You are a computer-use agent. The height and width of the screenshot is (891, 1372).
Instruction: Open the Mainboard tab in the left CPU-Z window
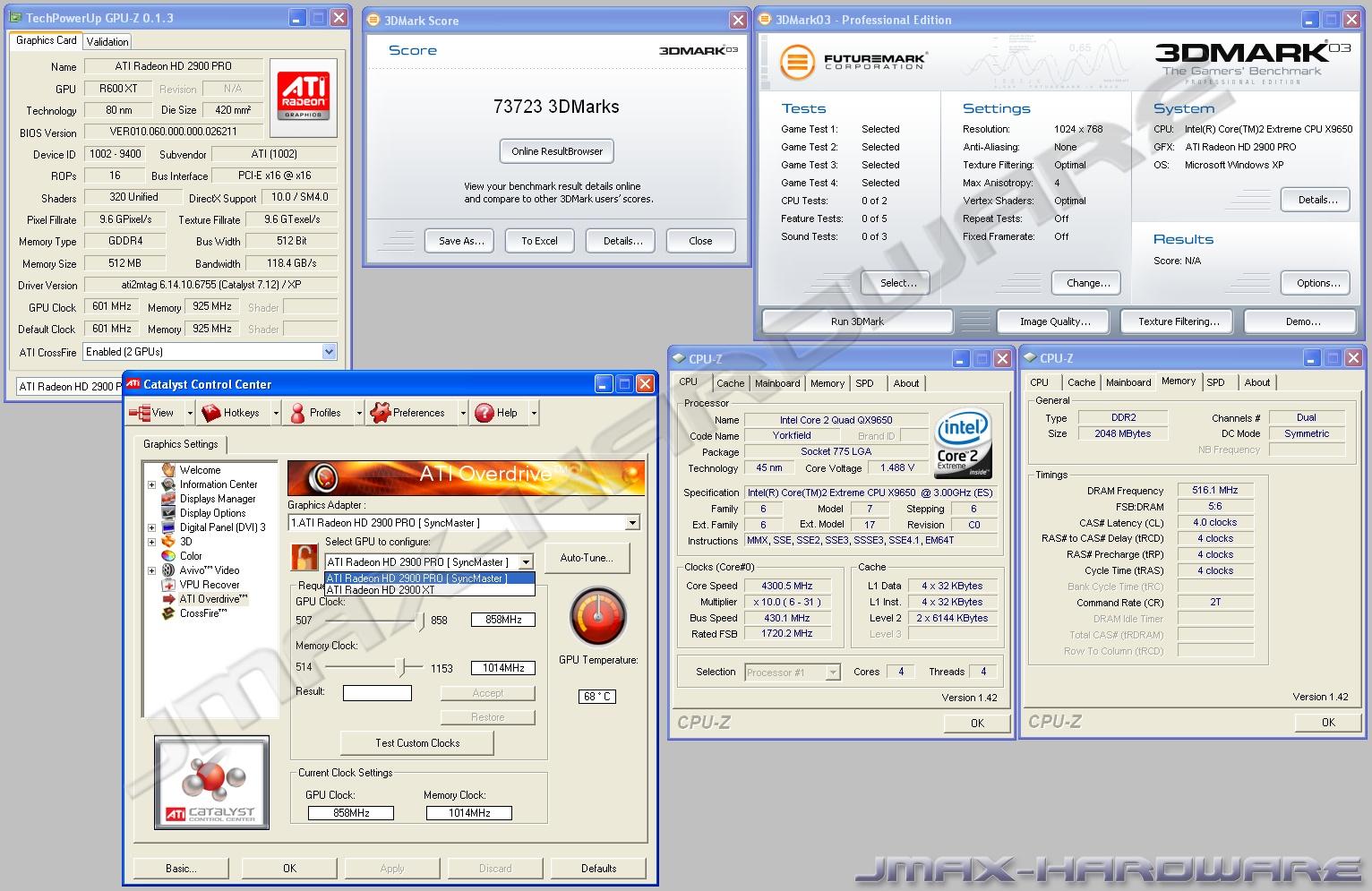[x=777, y=383]
